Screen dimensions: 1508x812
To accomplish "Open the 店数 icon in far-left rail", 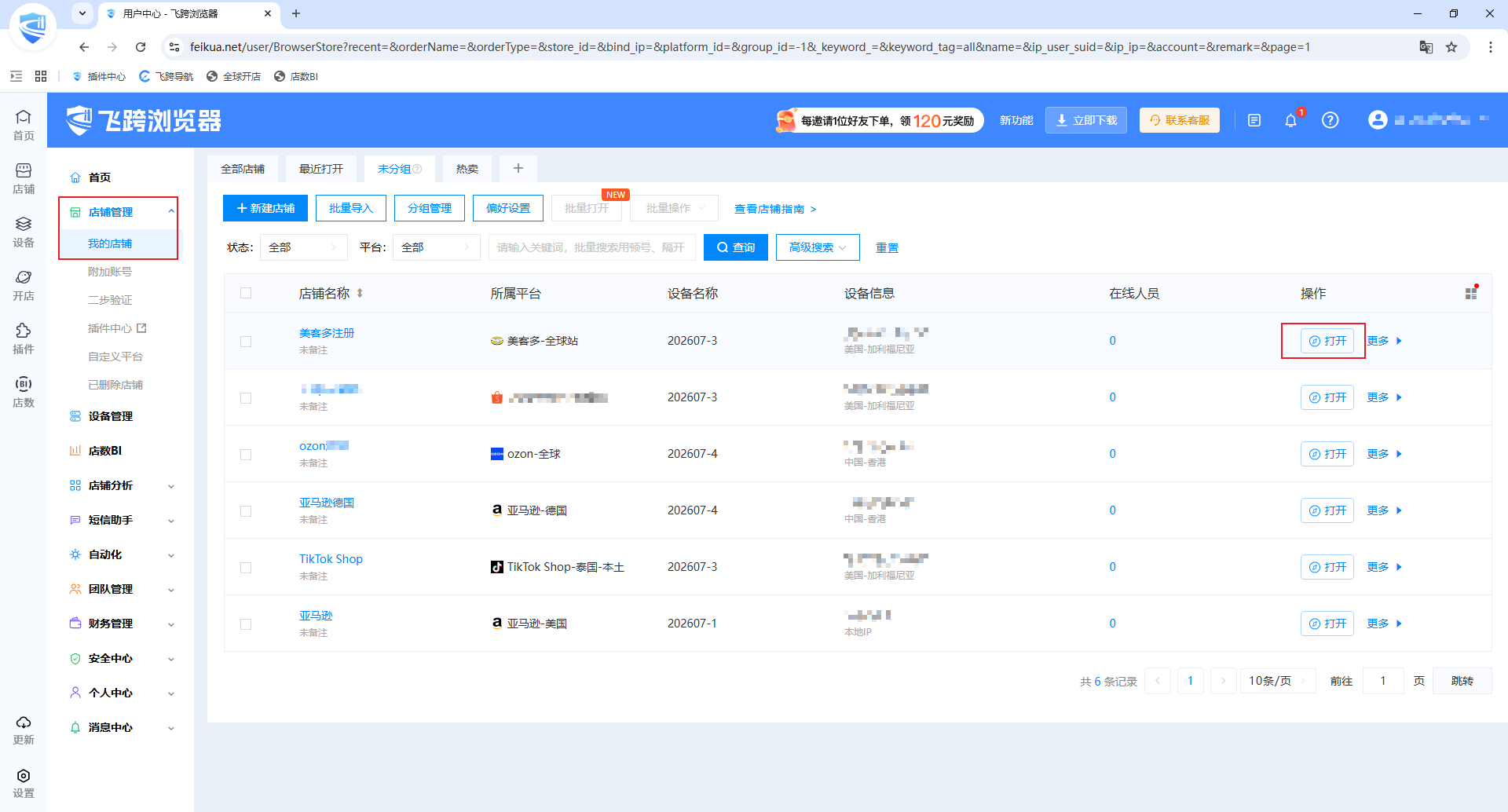I will [24, 392].
